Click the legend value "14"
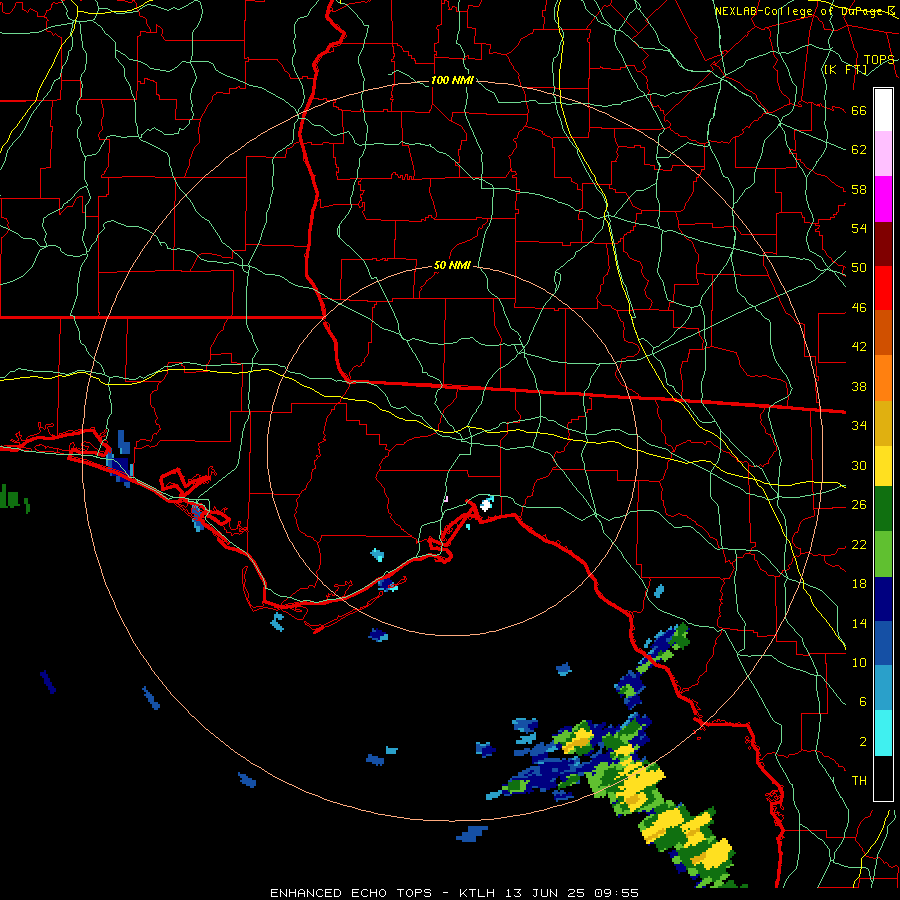Screen dimensions: 900x900 (x=859, y=623)
